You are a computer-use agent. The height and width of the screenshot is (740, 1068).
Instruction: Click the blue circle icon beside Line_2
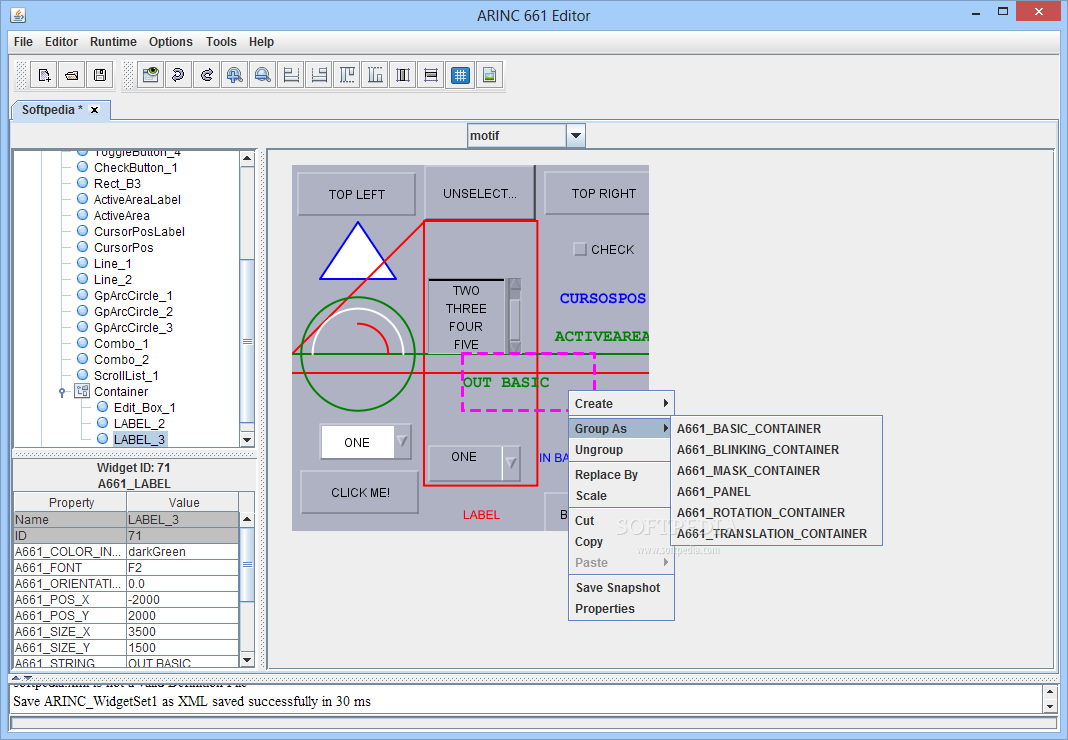click(82, 279)
